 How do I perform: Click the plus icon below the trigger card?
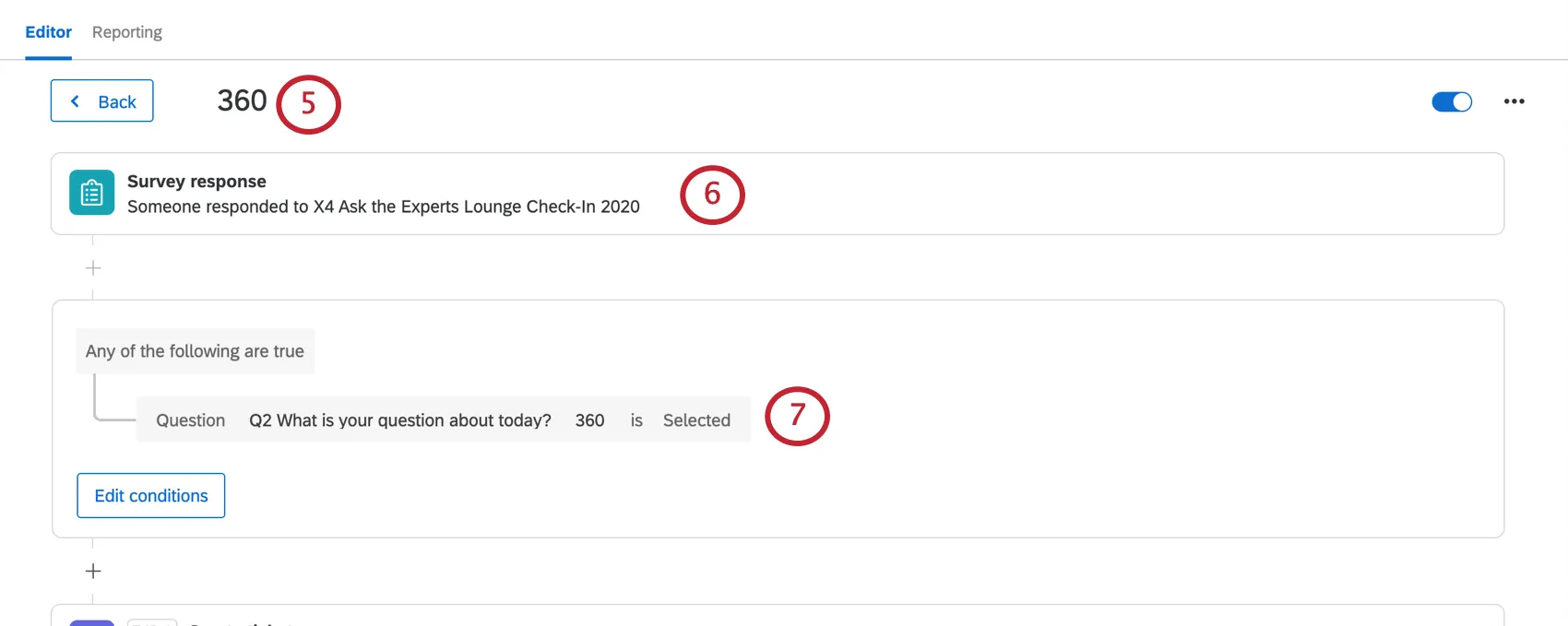[92, 267]
